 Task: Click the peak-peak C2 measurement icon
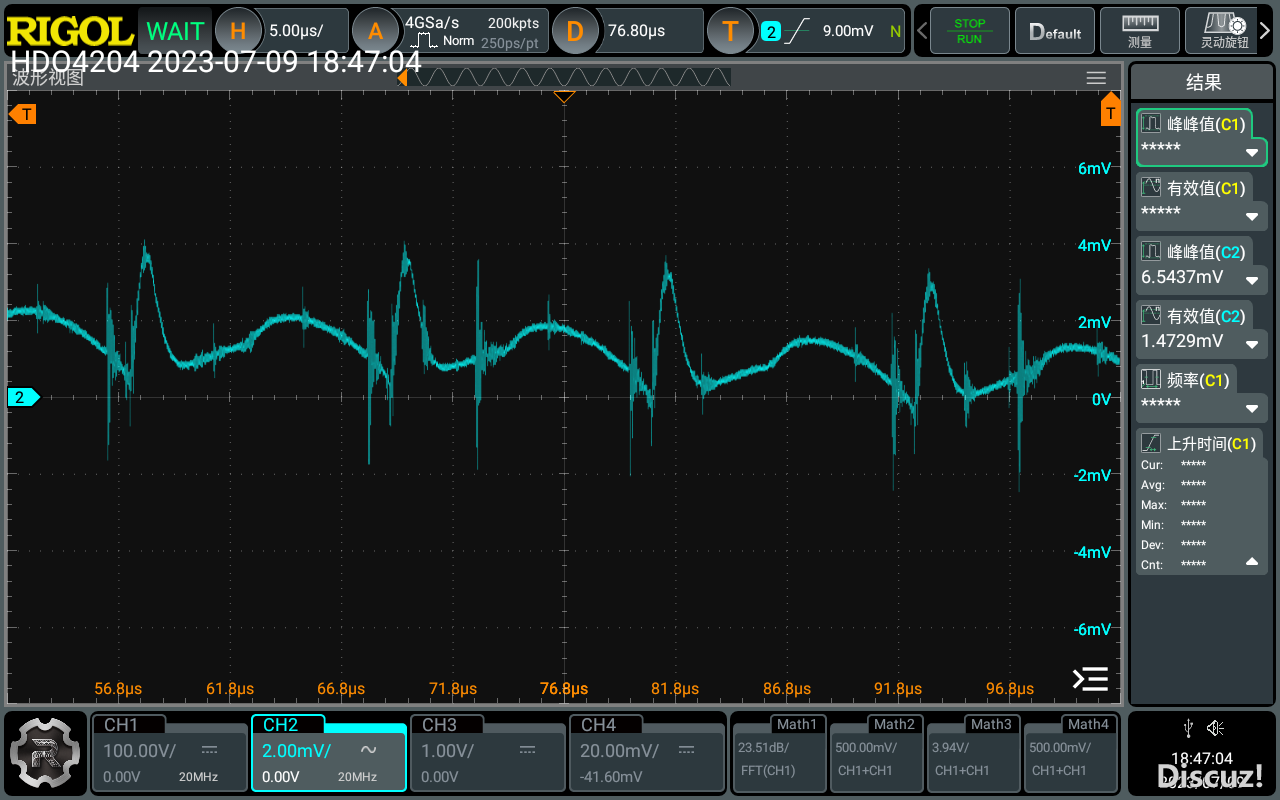coord(1151,252)
